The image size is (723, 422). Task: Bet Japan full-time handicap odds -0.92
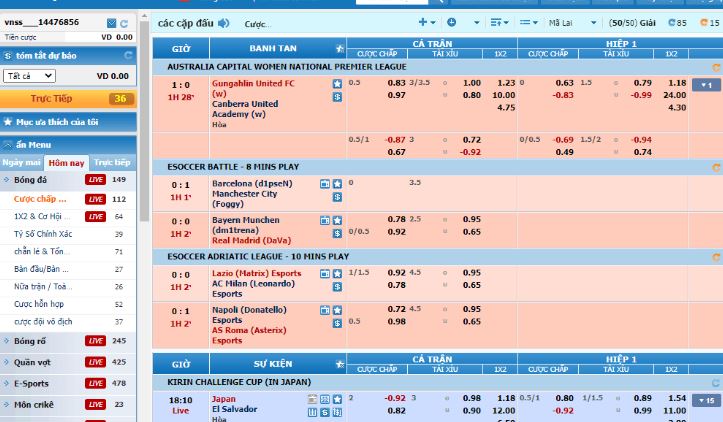(x=395, y=398)
